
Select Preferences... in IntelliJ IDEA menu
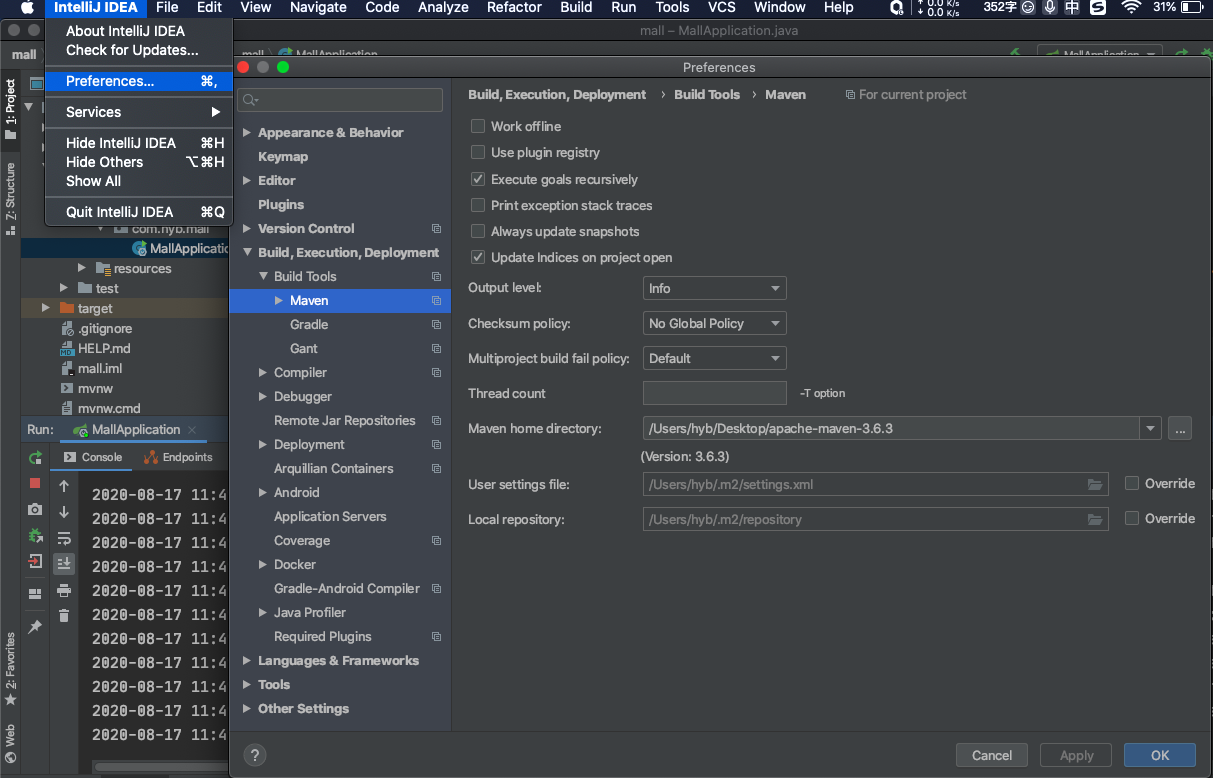[139, 81]
